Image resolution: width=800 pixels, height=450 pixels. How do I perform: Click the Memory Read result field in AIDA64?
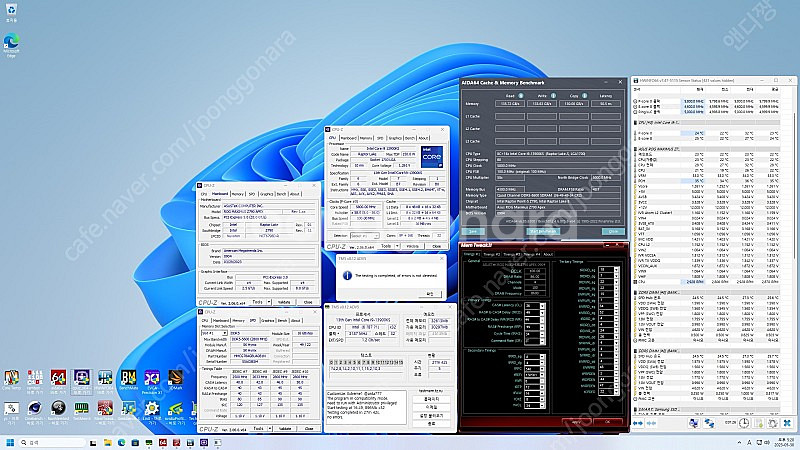tap(510, 104)
